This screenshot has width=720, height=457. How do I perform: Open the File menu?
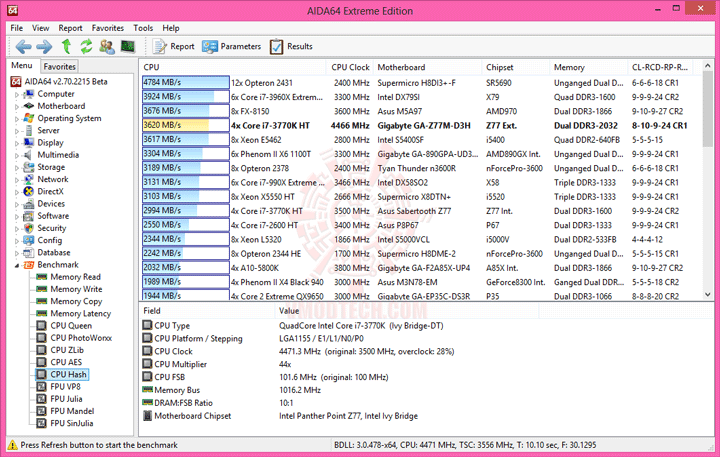17,28
